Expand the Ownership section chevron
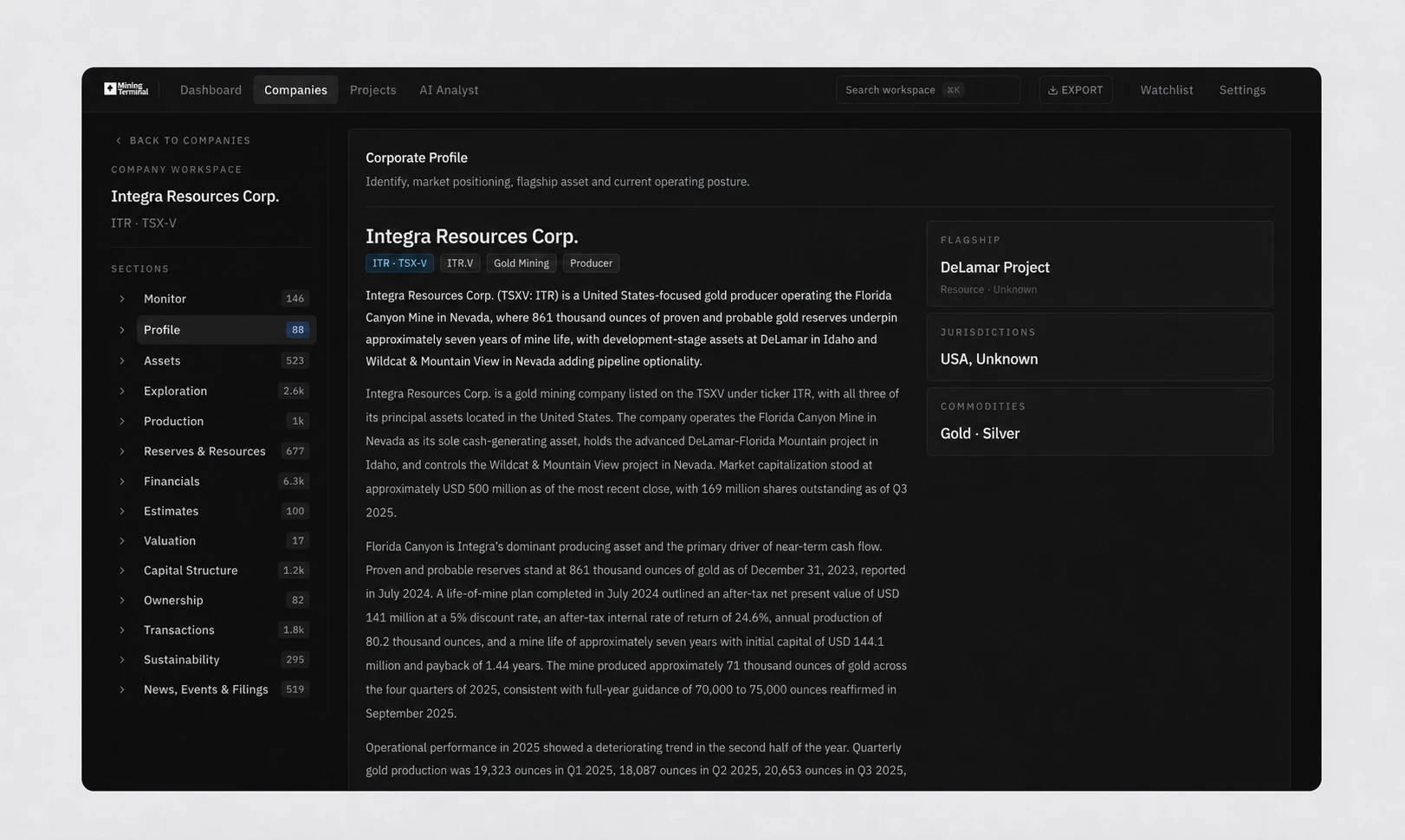 click(x=122, y=600)
